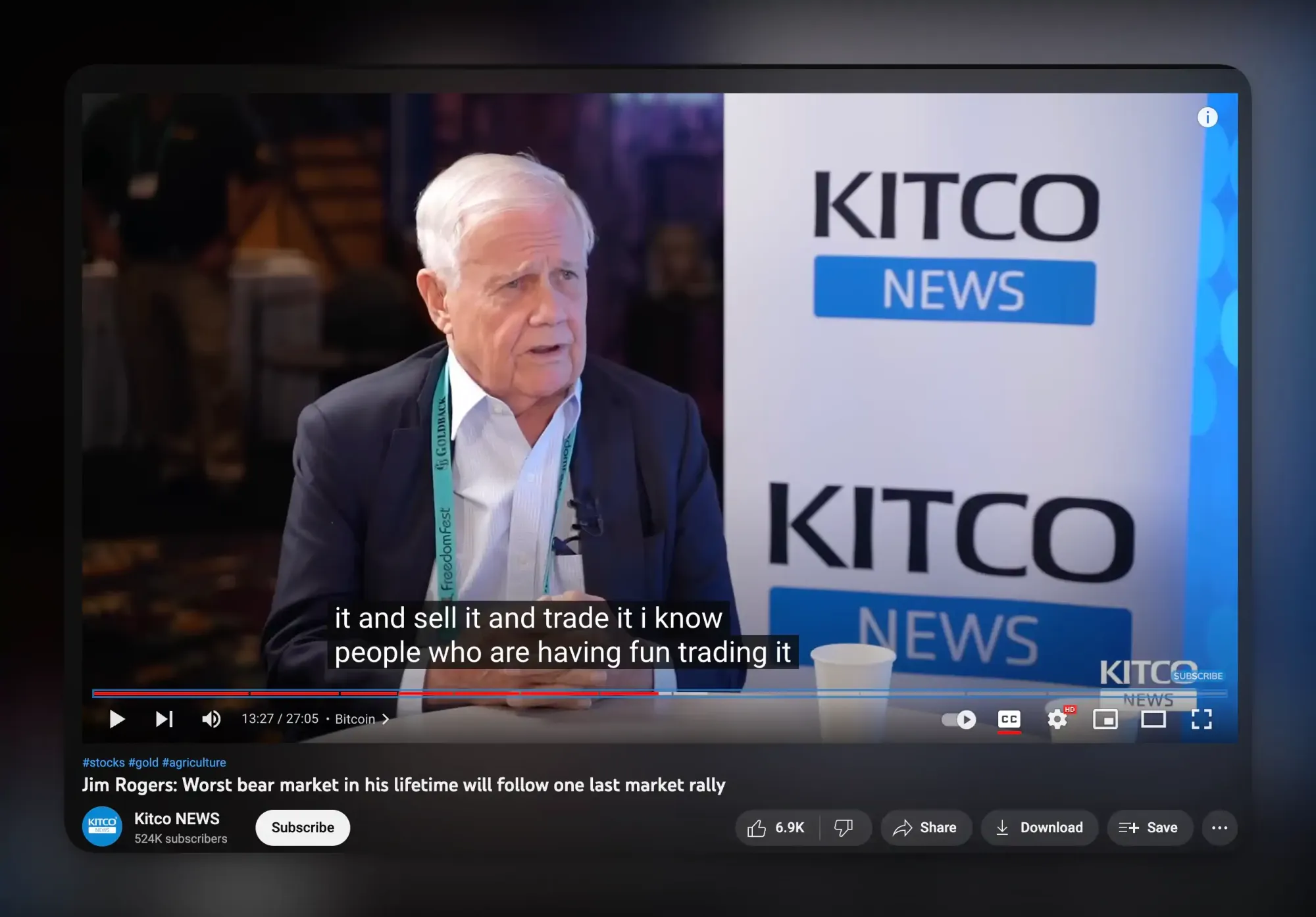Dislike the video with thumbs down
Image resolution: width=1316 pixels, height=917 pixels.
tap(844, 828)
